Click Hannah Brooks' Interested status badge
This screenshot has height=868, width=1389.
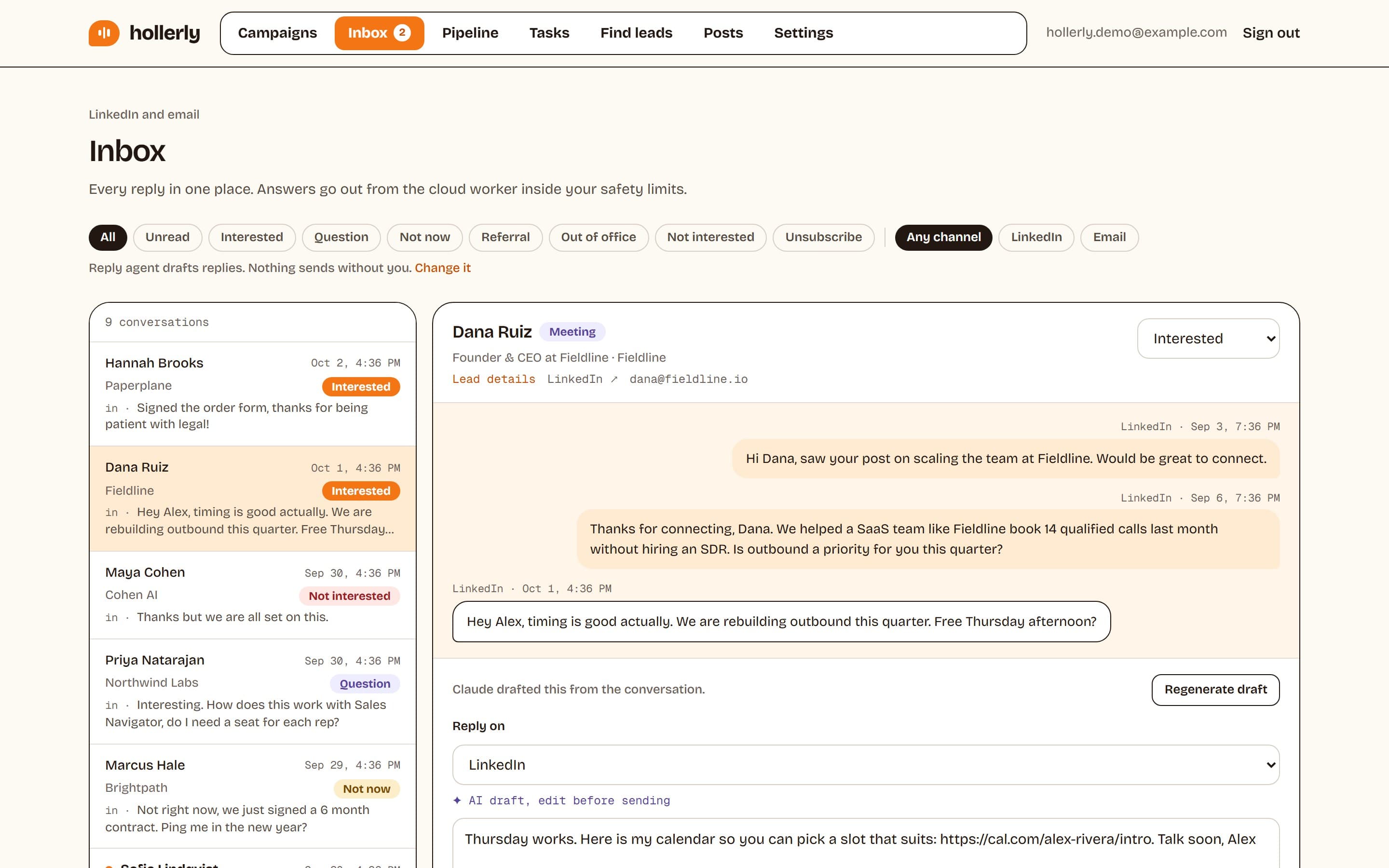(360, 386)
